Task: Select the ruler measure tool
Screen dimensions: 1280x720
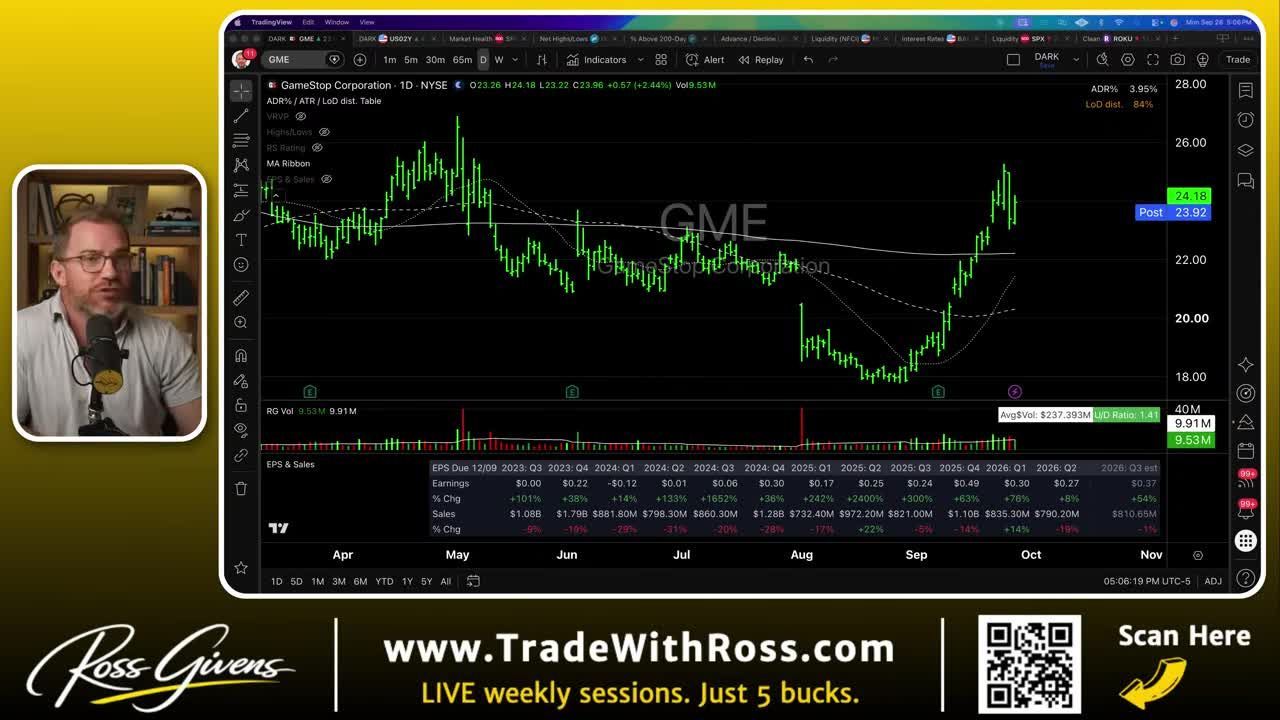Action: (x=241, y=298)
